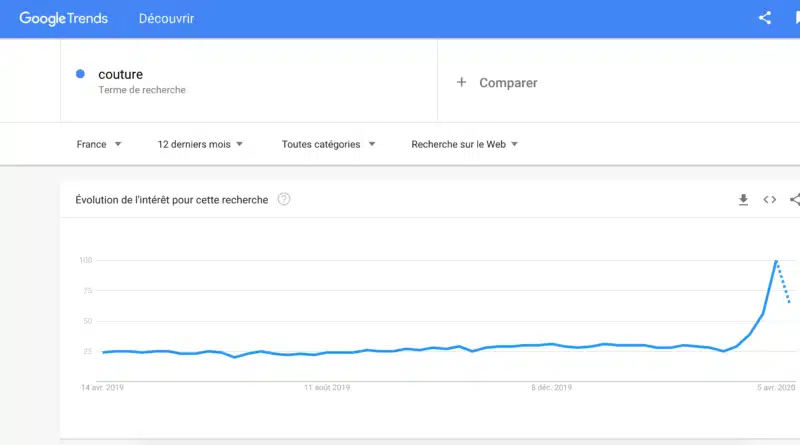Click the share icon in top header
Image resolution: width=800 pixels, height=445 pixels.
click(x=764, y=18)
